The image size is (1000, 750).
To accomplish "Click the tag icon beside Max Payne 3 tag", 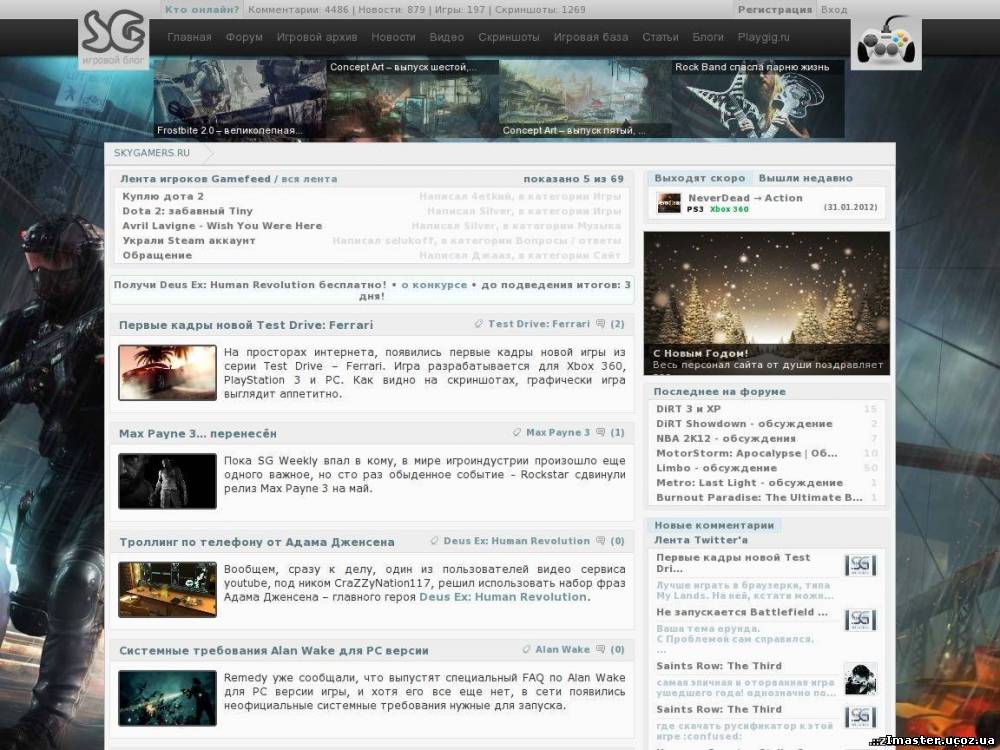I will click(x=517, y=432).
